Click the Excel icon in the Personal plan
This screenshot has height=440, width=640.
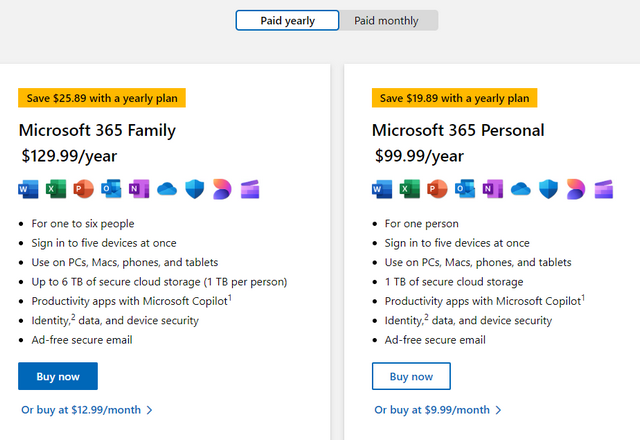click(409, 189)
